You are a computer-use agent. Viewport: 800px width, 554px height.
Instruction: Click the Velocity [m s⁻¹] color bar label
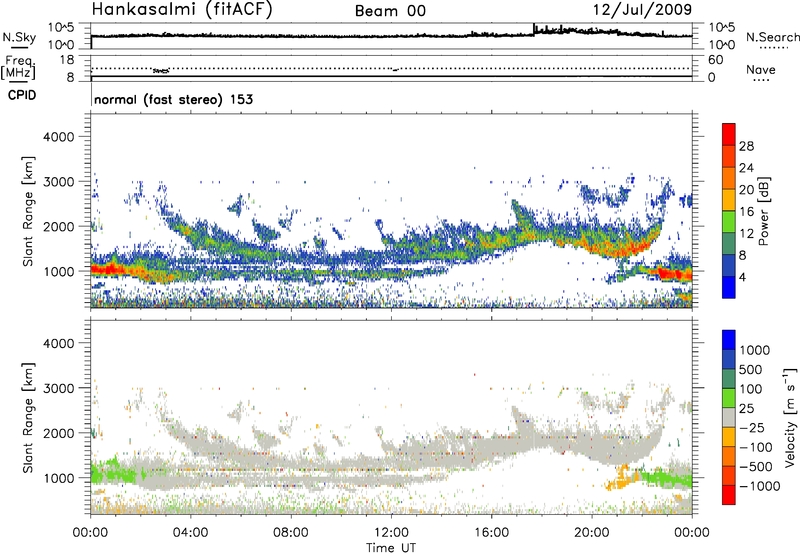[790, 417]
